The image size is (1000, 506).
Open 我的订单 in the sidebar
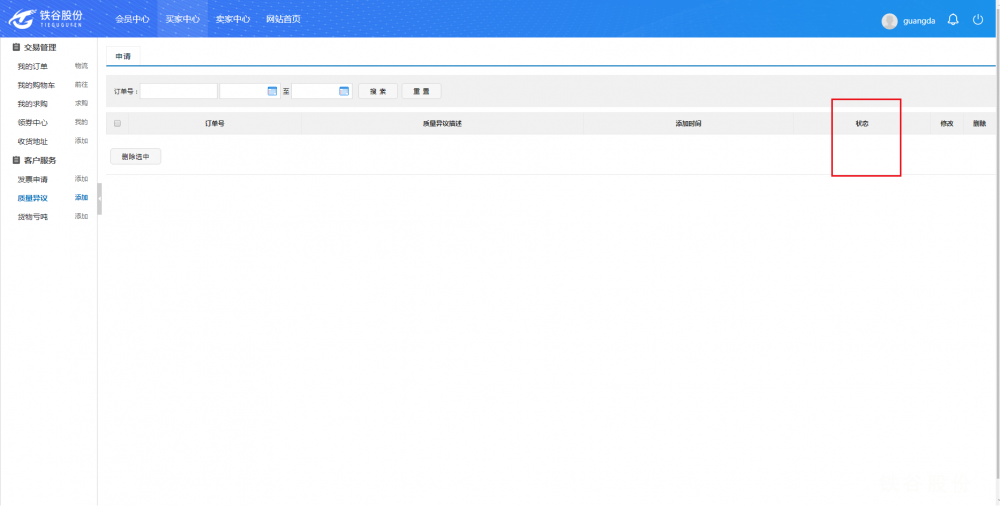[32, 66]
